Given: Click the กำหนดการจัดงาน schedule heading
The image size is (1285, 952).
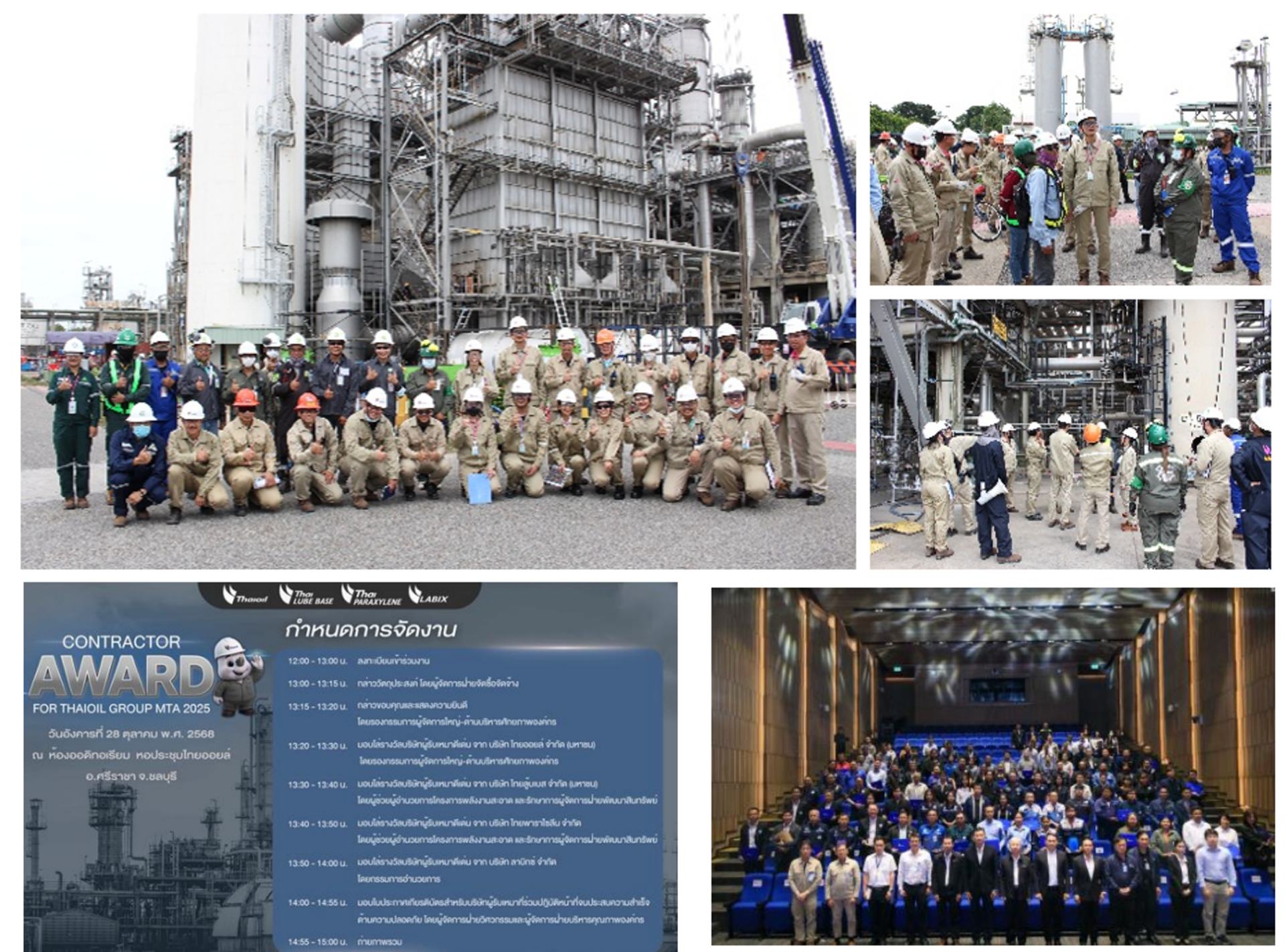Looking at the screenshot, I should coord(371,630).
